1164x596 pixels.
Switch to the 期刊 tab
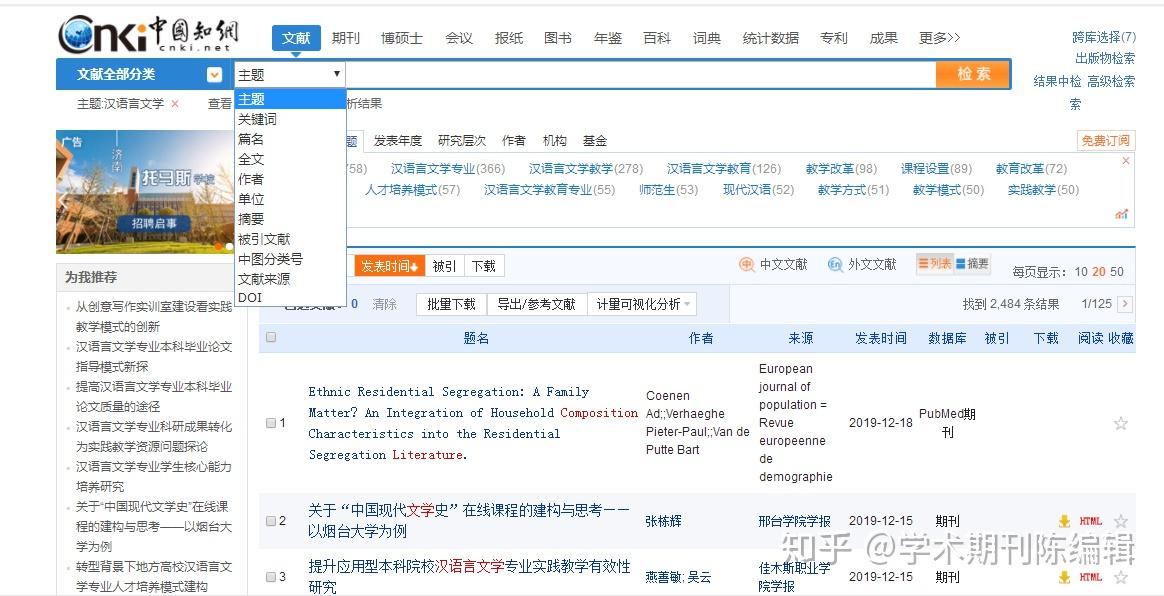[x=345, y=37]
